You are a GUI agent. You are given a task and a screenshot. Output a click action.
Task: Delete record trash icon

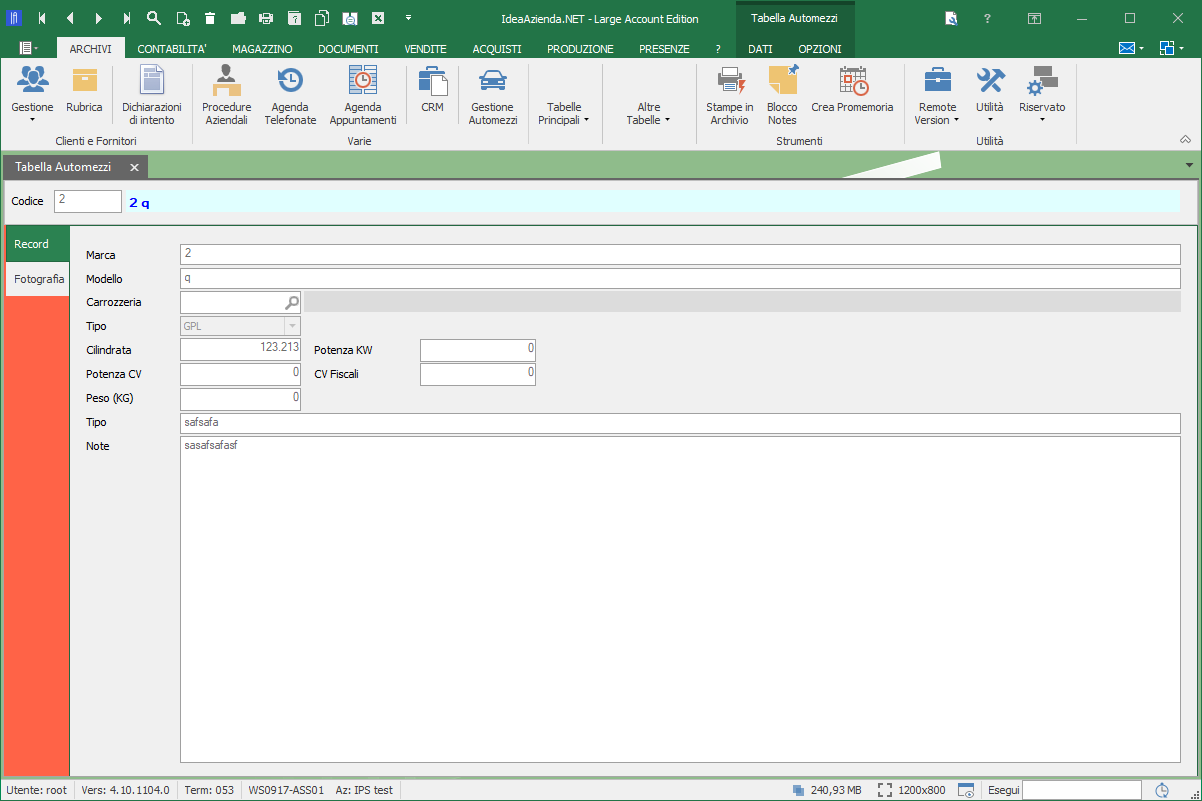210,18
